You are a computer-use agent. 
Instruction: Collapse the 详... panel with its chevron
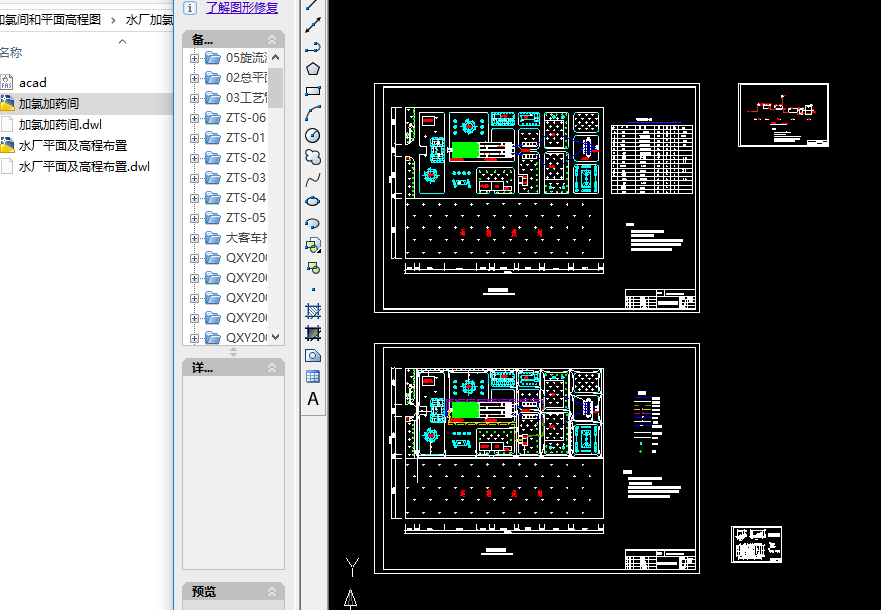click(272, 368)
